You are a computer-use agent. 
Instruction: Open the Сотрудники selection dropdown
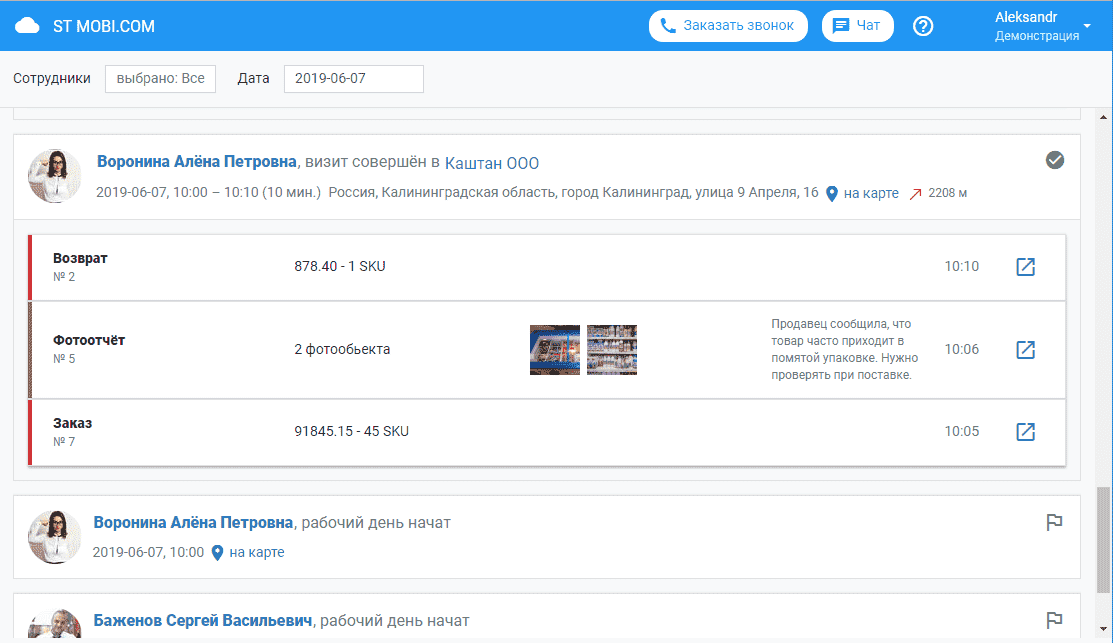pos(160,79)
